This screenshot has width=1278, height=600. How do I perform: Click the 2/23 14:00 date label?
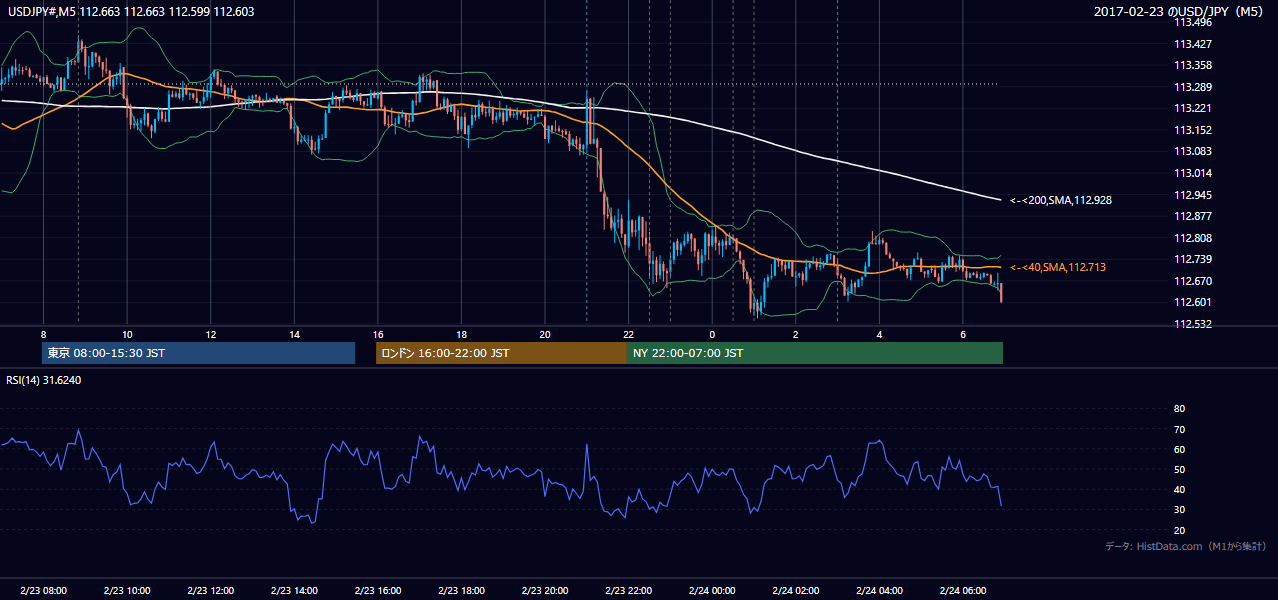[294, 591]
